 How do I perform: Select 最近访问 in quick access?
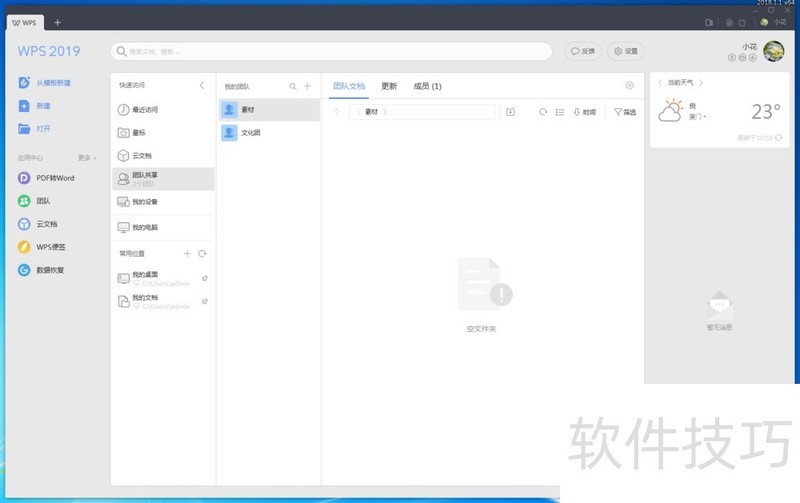(163, 110)
